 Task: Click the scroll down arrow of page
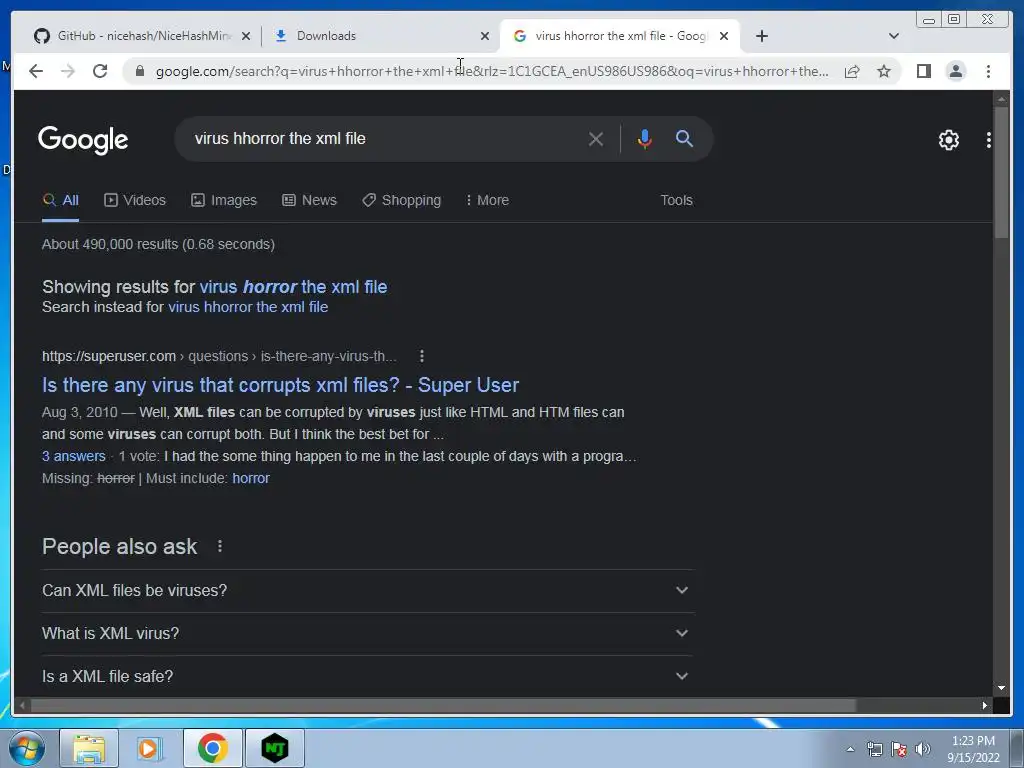(1001, 688)
